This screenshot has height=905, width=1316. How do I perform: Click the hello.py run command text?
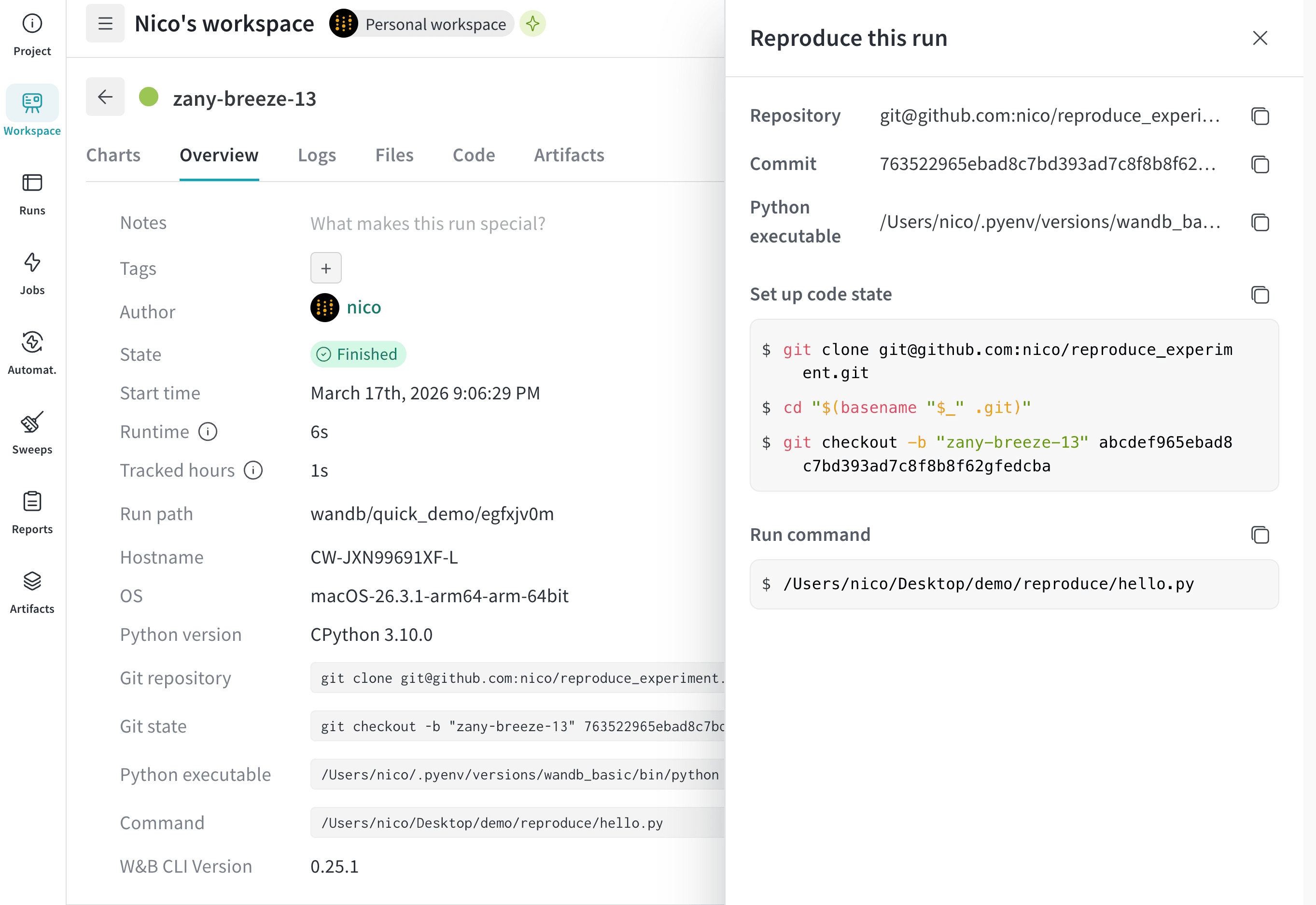(988, 584)
